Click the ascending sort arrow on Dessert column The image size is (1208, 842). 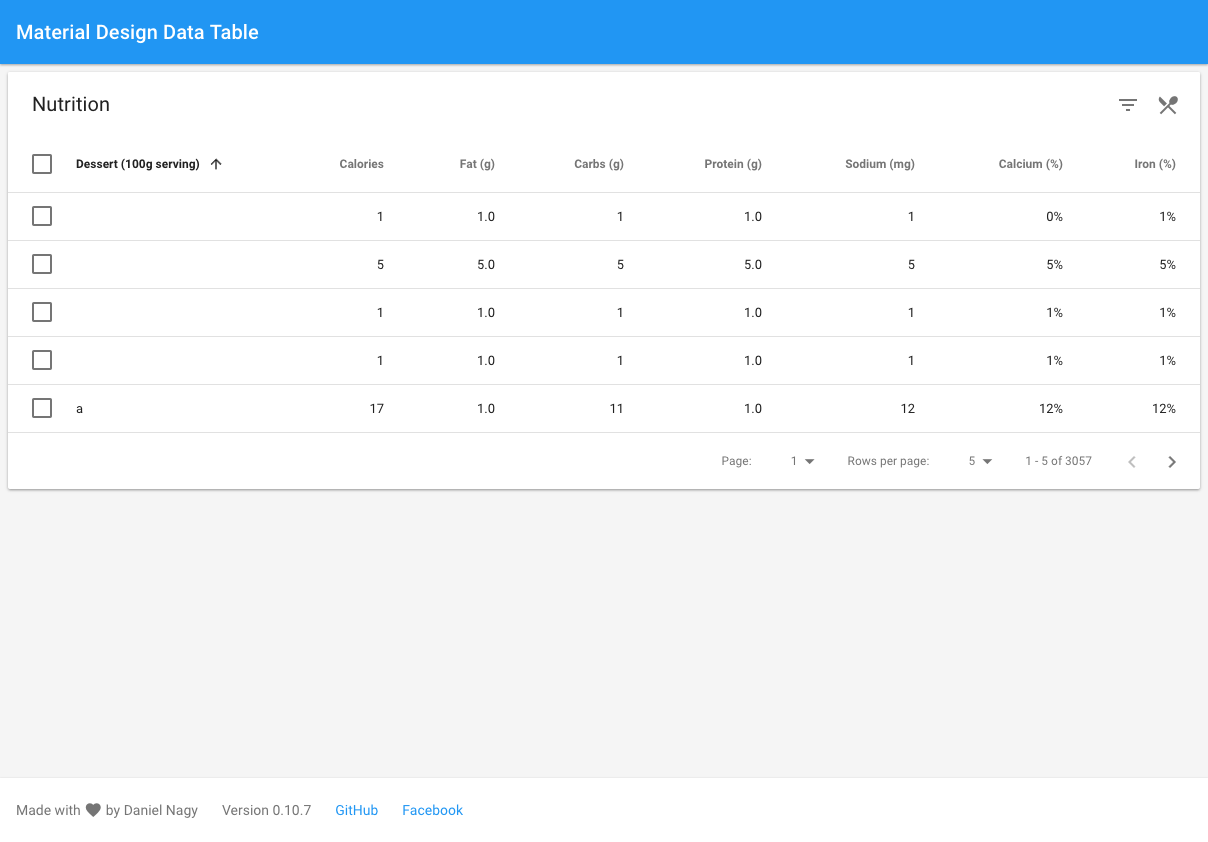point(215,163)
